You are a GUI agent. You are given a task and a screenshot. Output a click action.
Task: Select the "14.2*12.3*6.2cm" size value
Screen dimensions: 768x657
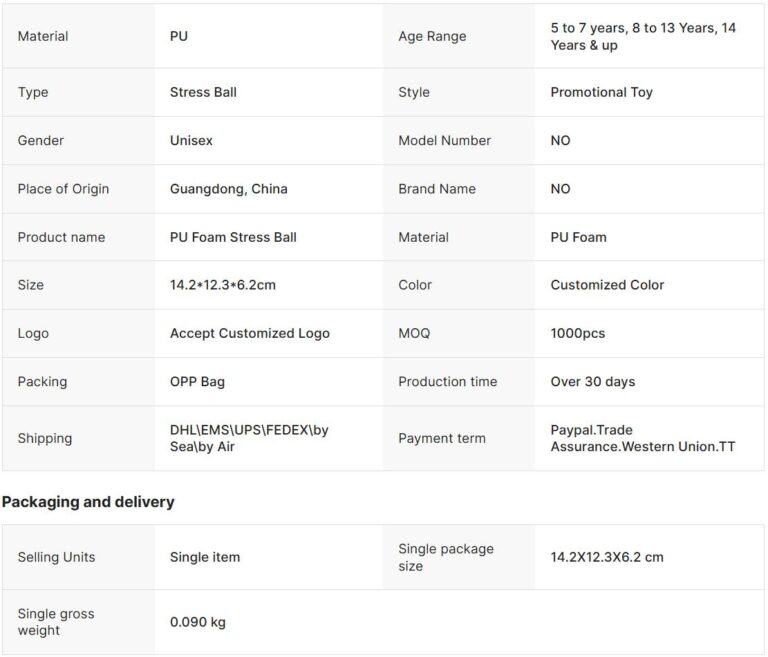(222, 285)
